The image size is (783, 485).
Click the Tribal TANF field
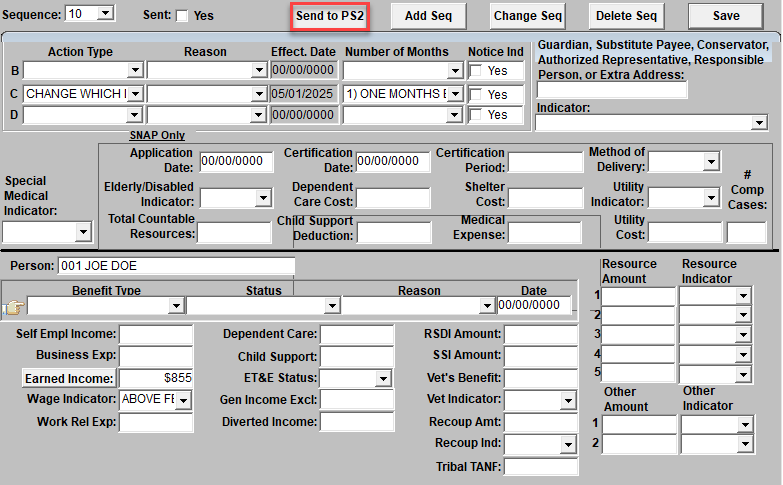[541, 467]
